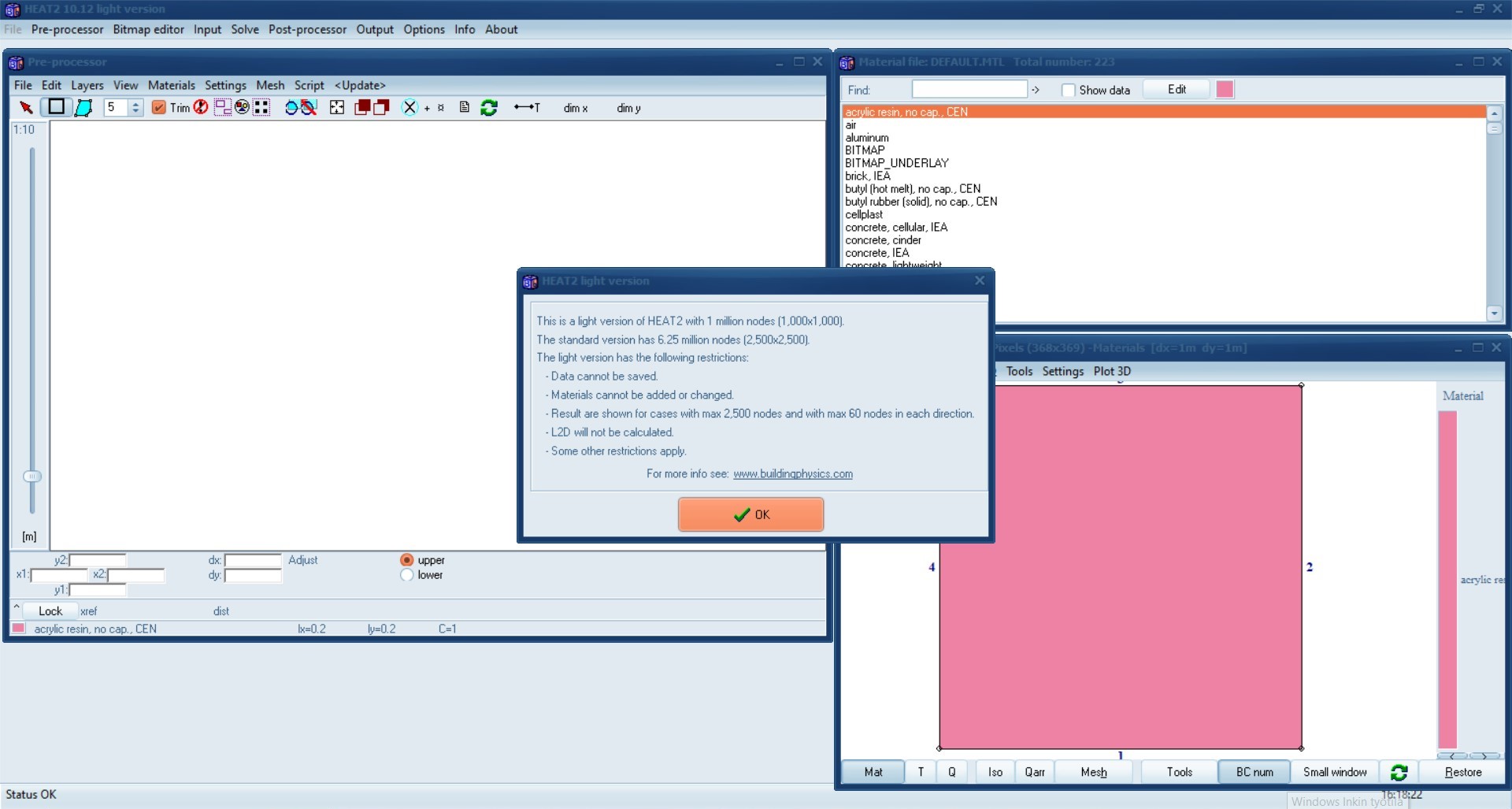Viewport: 1512px width, 809px height.
Task: Click green refresh arrows in Pre-processor toolbar
Action: tap(489, 108)
